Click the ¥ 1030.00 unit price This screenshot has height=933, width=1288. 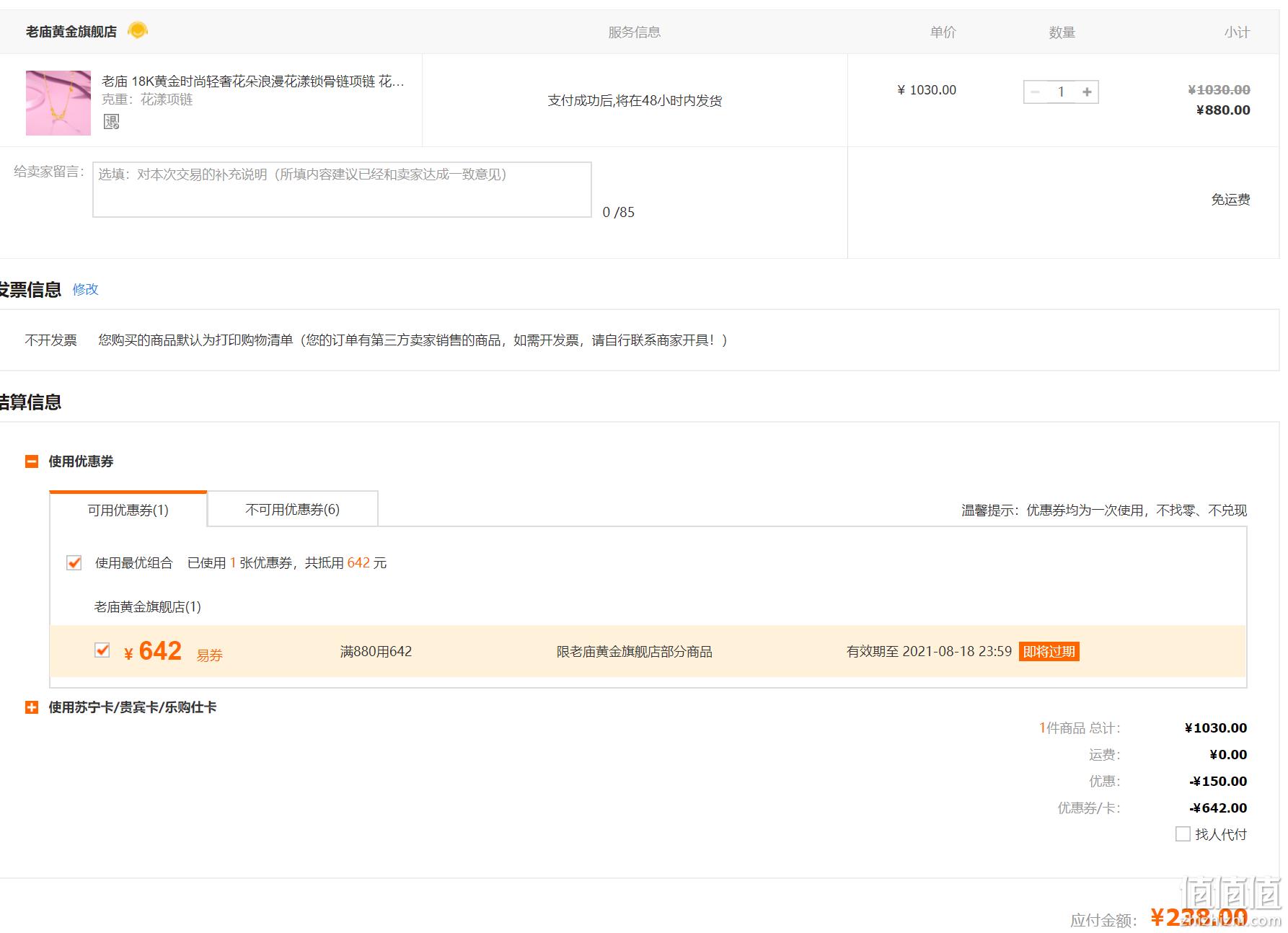click(927, 90)
